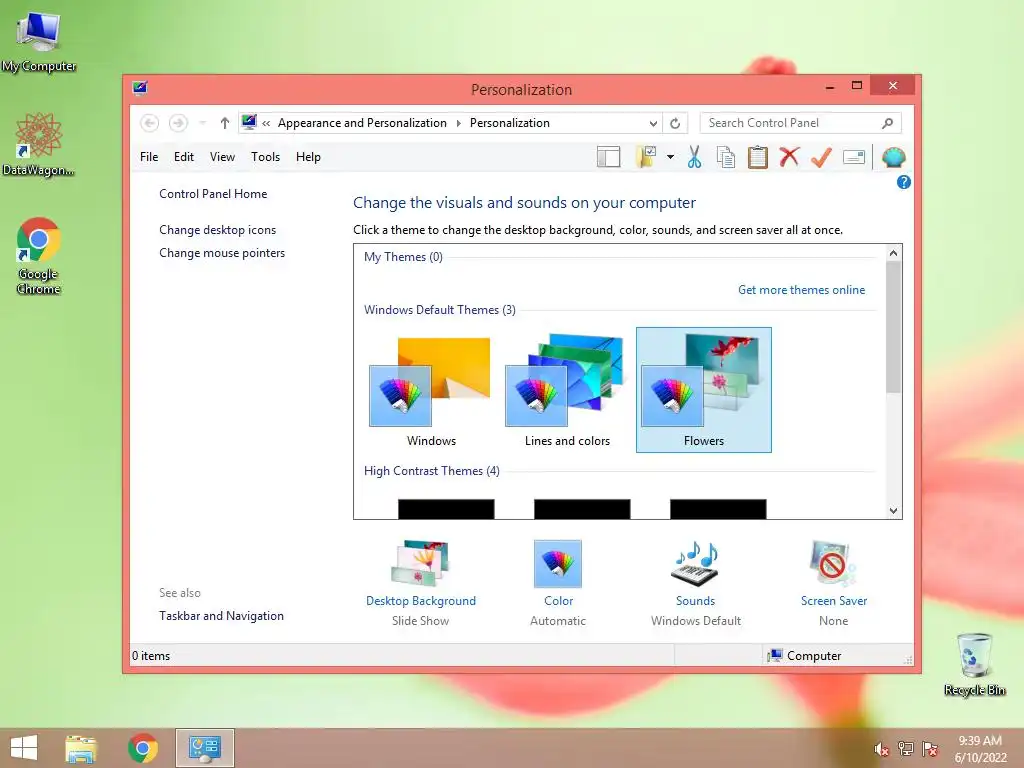
Task: Open Change mouse pointers link
Action: click(222, 253)
